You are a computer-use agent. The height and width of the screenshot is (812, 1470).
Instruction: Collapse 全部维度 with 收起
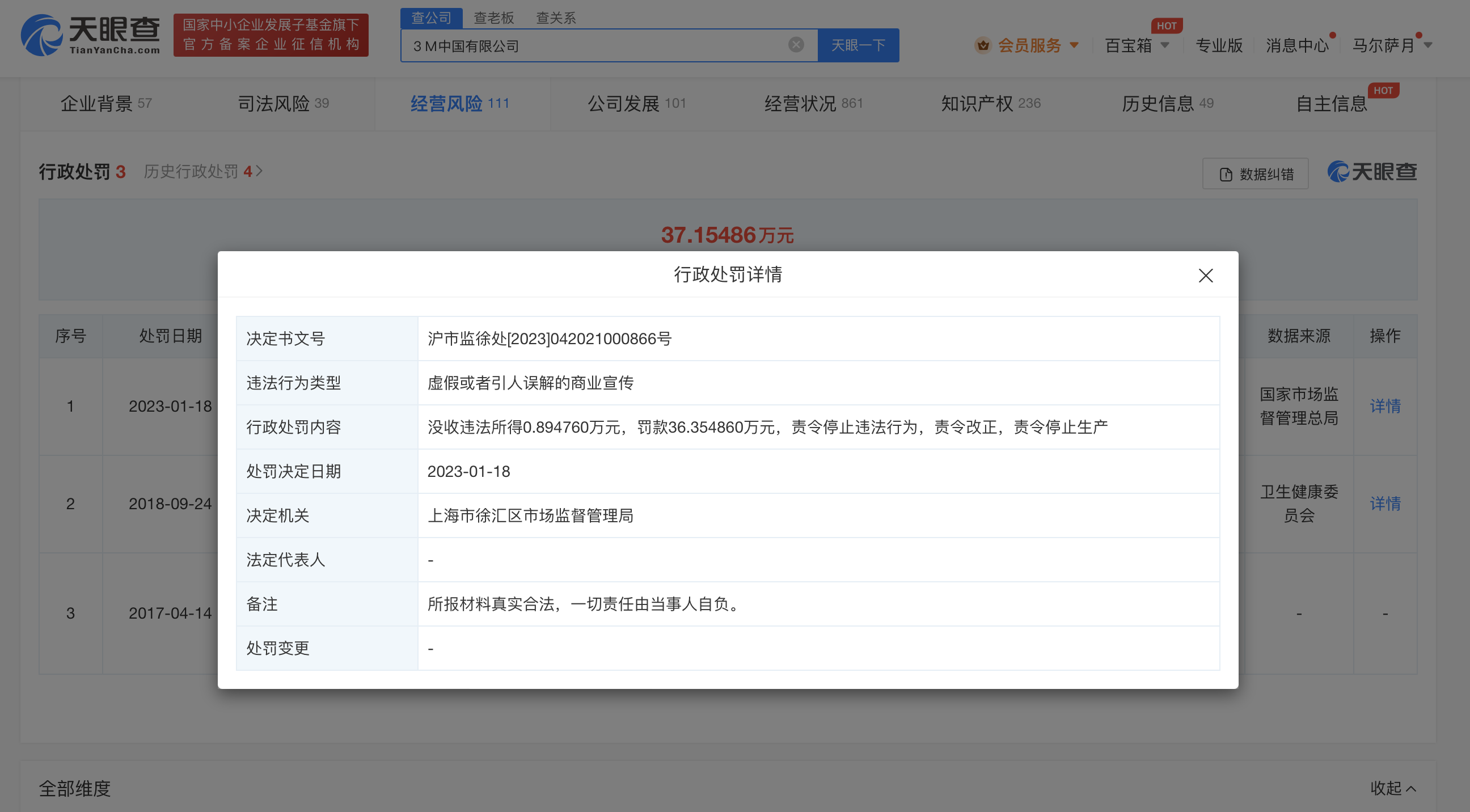pyautogui.click(x=1393, y=788)
